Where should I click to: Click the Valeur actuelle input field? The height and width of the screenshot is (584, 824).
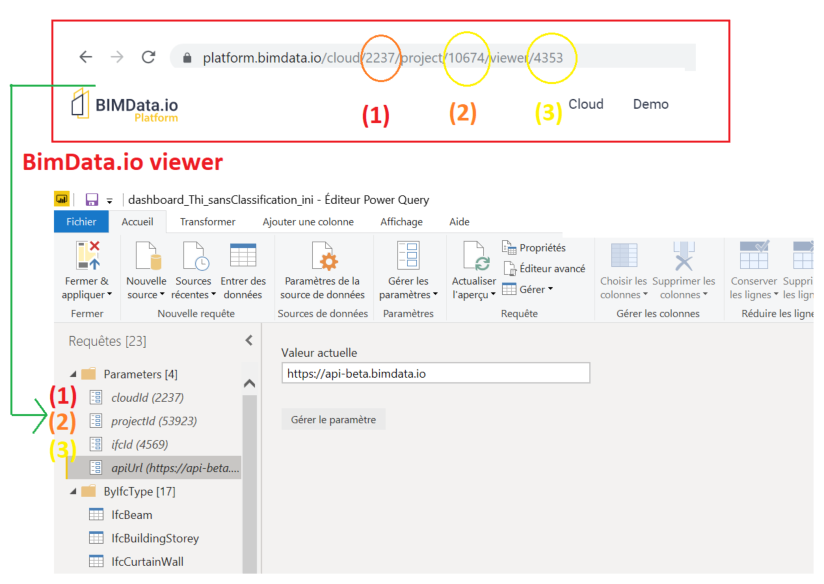tap(436, 373)
